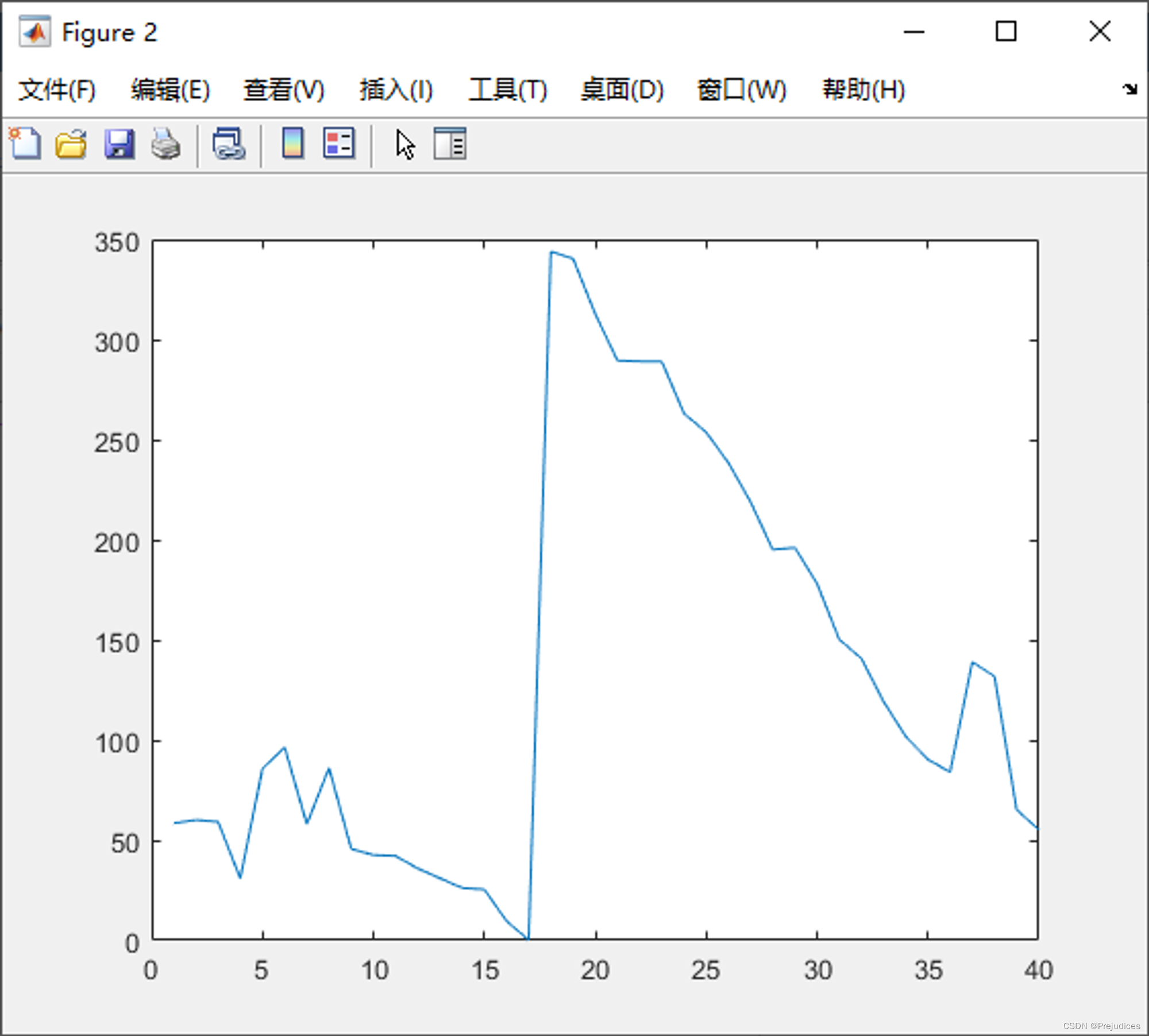This screenshot has height=1036, width=1149.
Task: Click the x-axis label 15
Action: 485,971
